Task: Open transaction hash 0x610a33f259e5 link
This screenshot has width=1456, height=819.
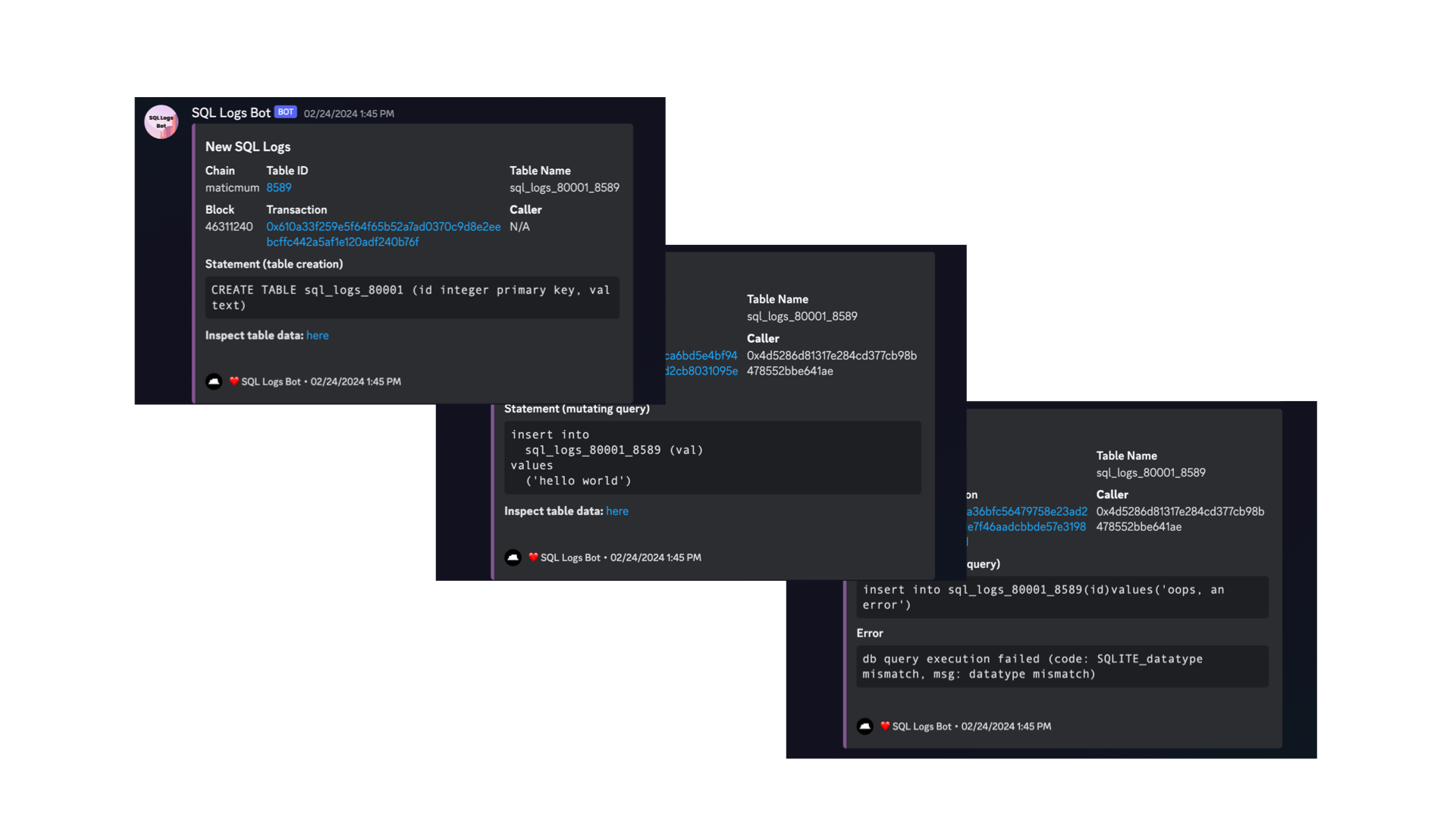Action: tap(383, 227)
